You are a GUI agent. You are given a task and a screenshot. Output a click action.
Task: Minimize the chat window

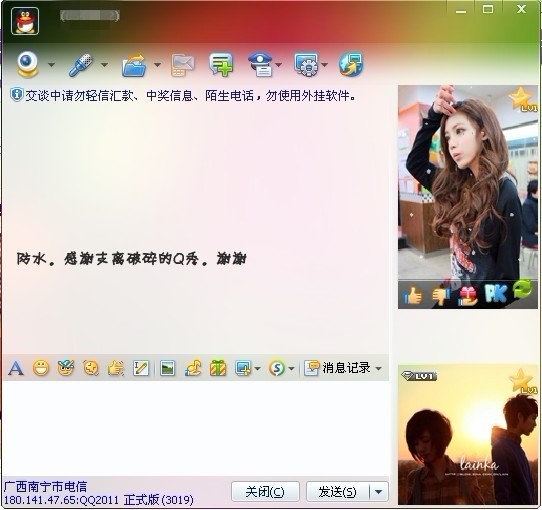click(461, 10)
